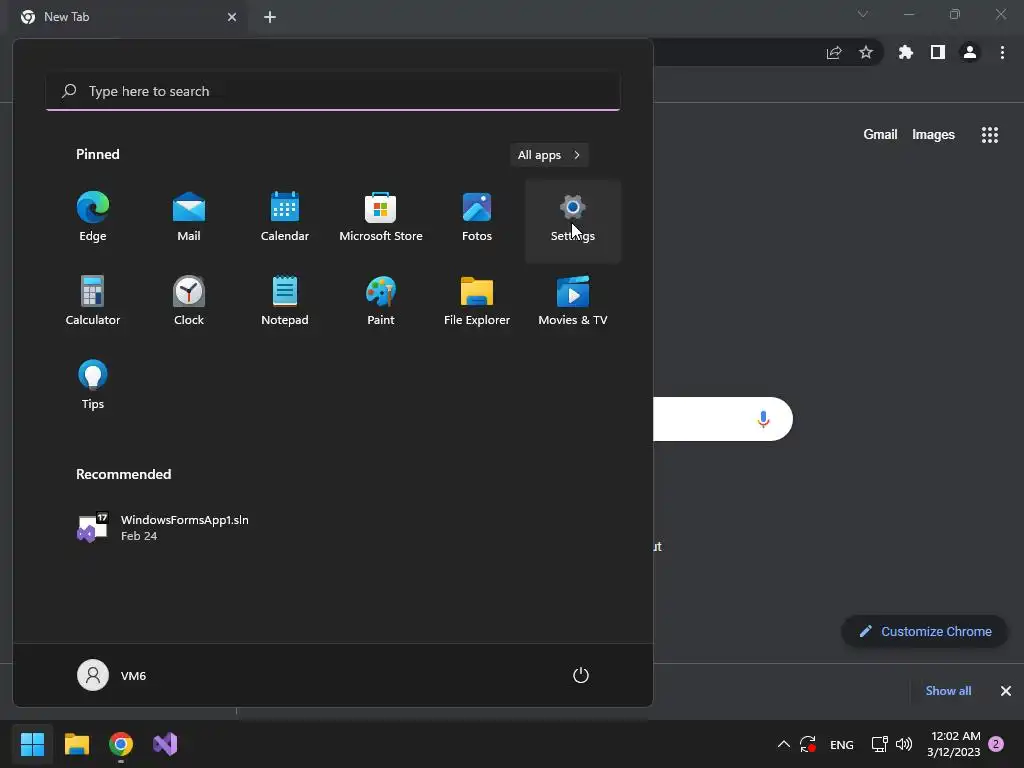Image resolution: width=1024 pixels, height=768 pixels.
Task: Click the Windows Start button on taskbar
Action: click(x=32, y=744)
